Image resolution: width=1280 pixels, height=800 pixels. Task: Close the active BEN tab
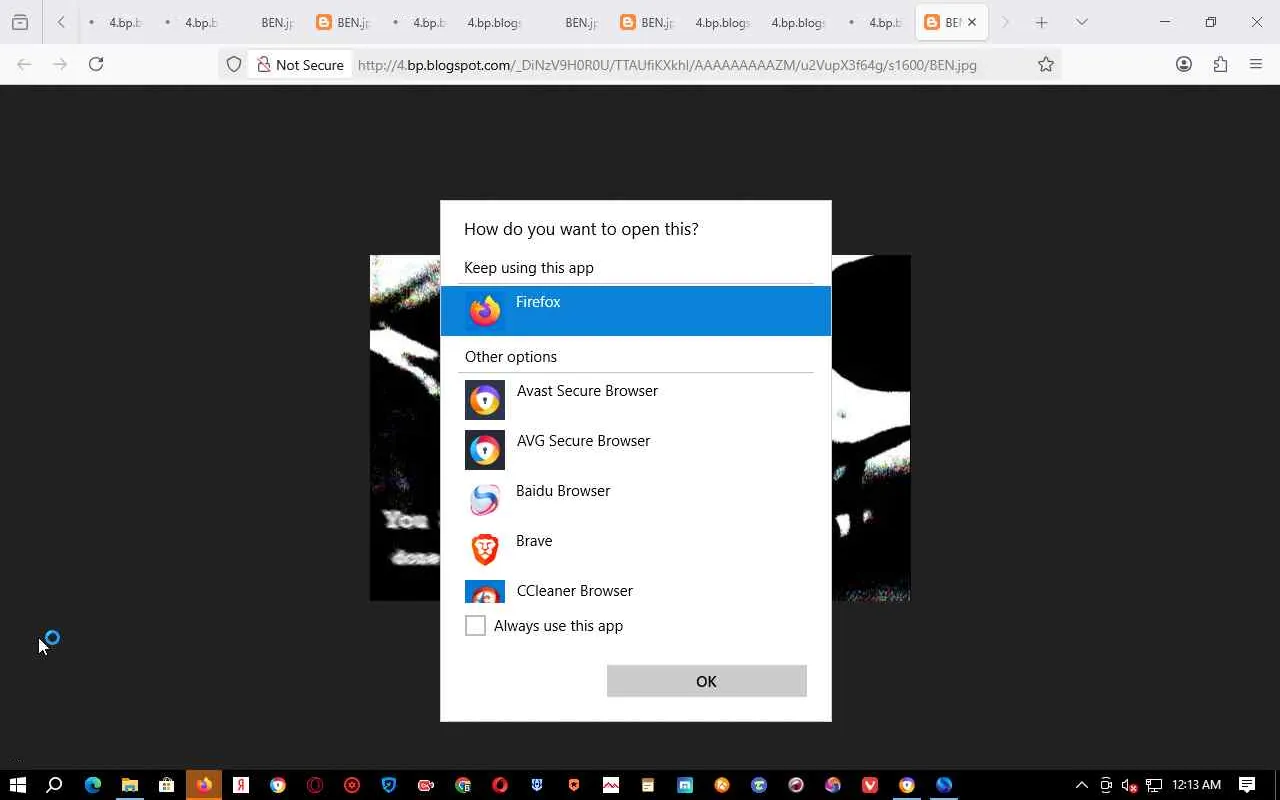pyautogui.click(x=972, y=22)
